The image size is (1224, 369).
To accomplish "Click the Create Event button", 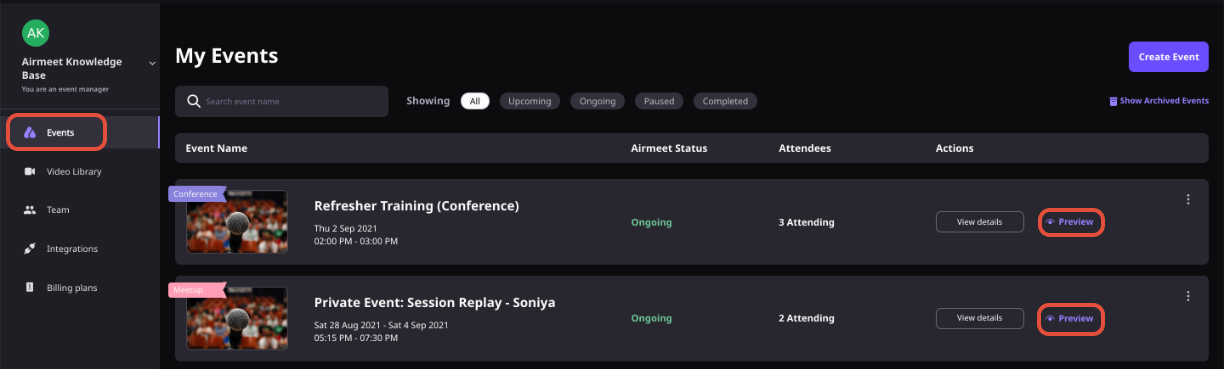I will pos(1168,57).
